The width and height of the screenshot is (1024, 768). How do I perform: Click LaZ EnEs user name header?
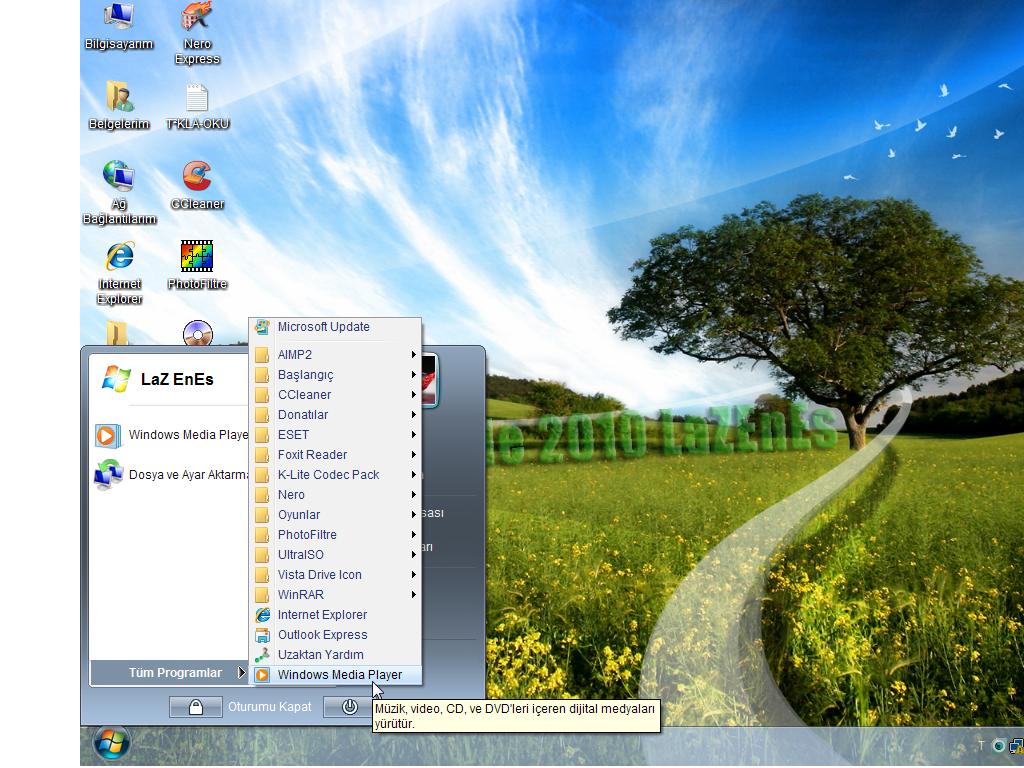[x=177, y=379]
